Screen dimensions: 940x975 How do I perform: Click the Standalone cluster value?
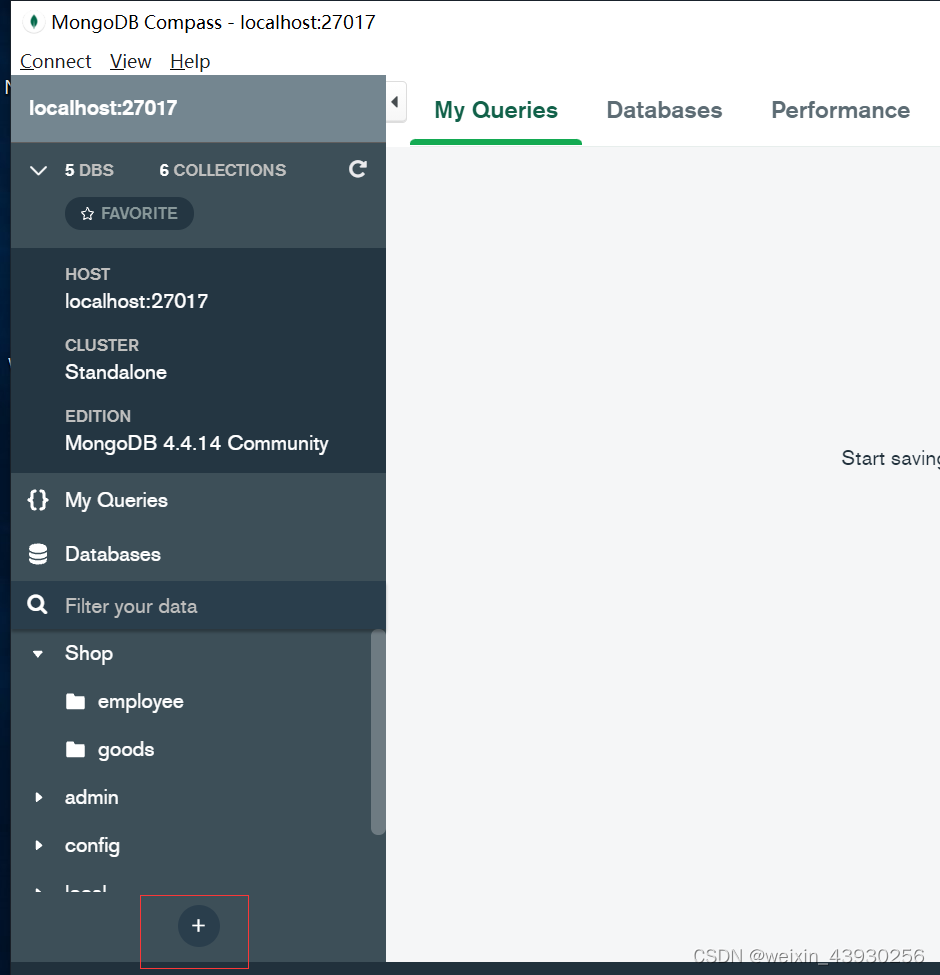click(x=116, y=372)
